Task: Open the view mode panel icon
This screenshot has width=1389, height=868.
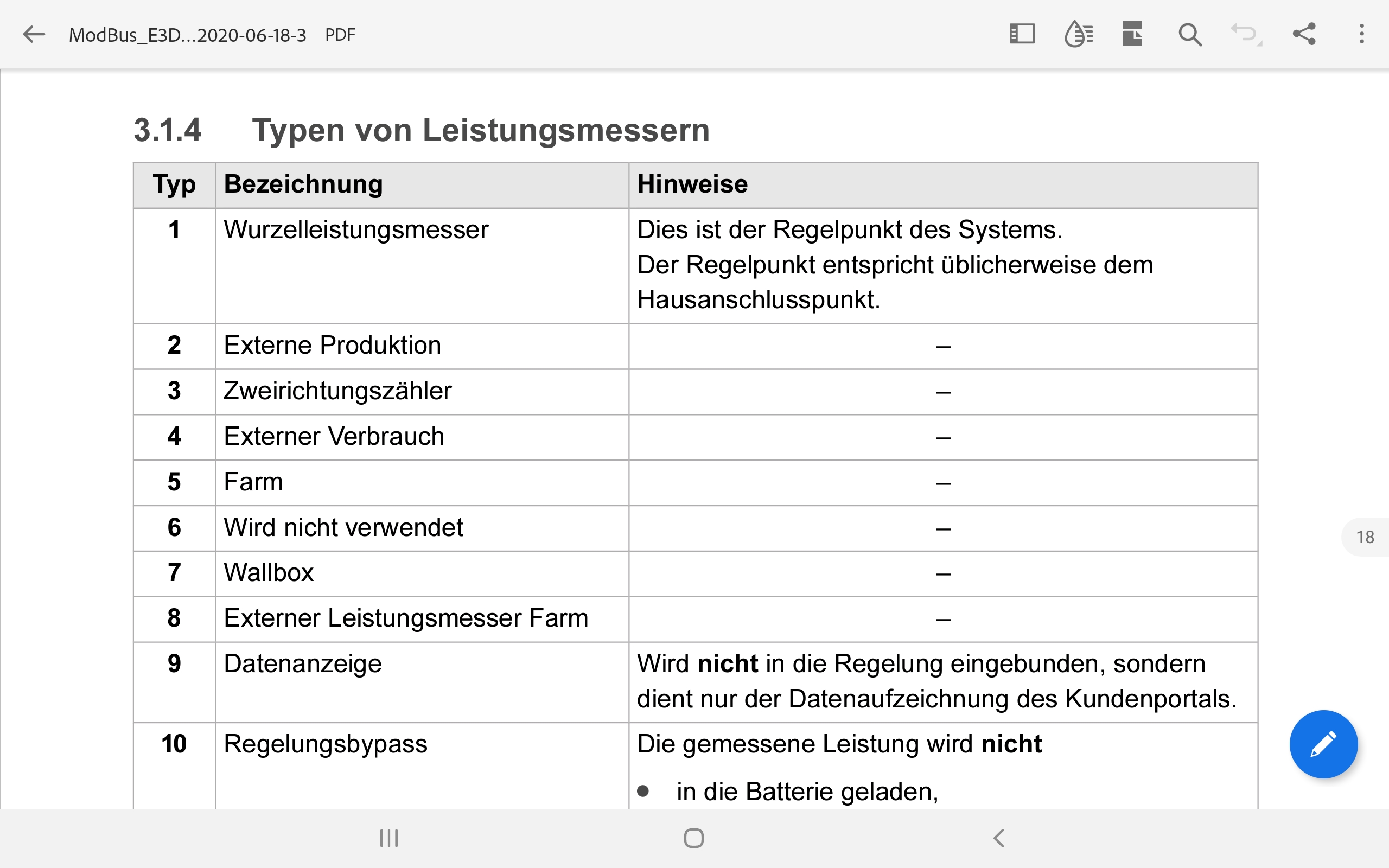Action: click(x=1022, y=34)
